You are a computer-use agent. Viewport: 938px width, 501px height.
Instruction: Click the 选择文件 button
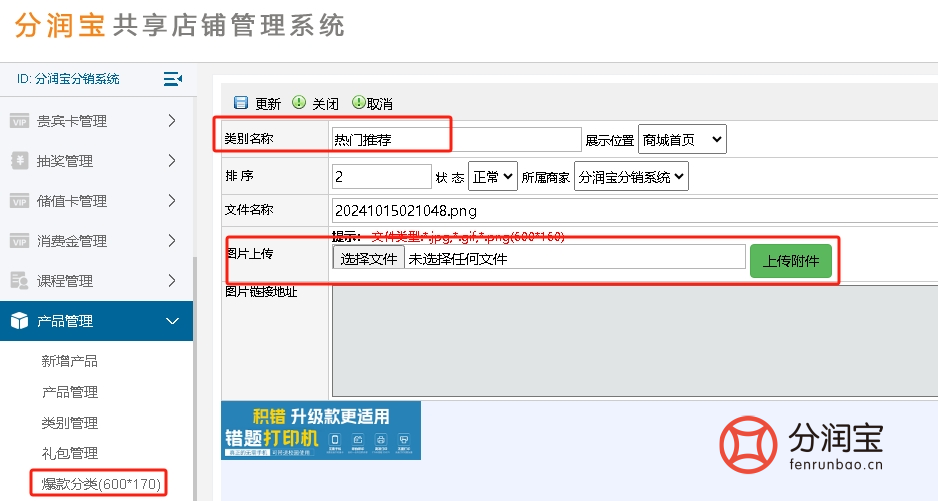coord(368,259)
